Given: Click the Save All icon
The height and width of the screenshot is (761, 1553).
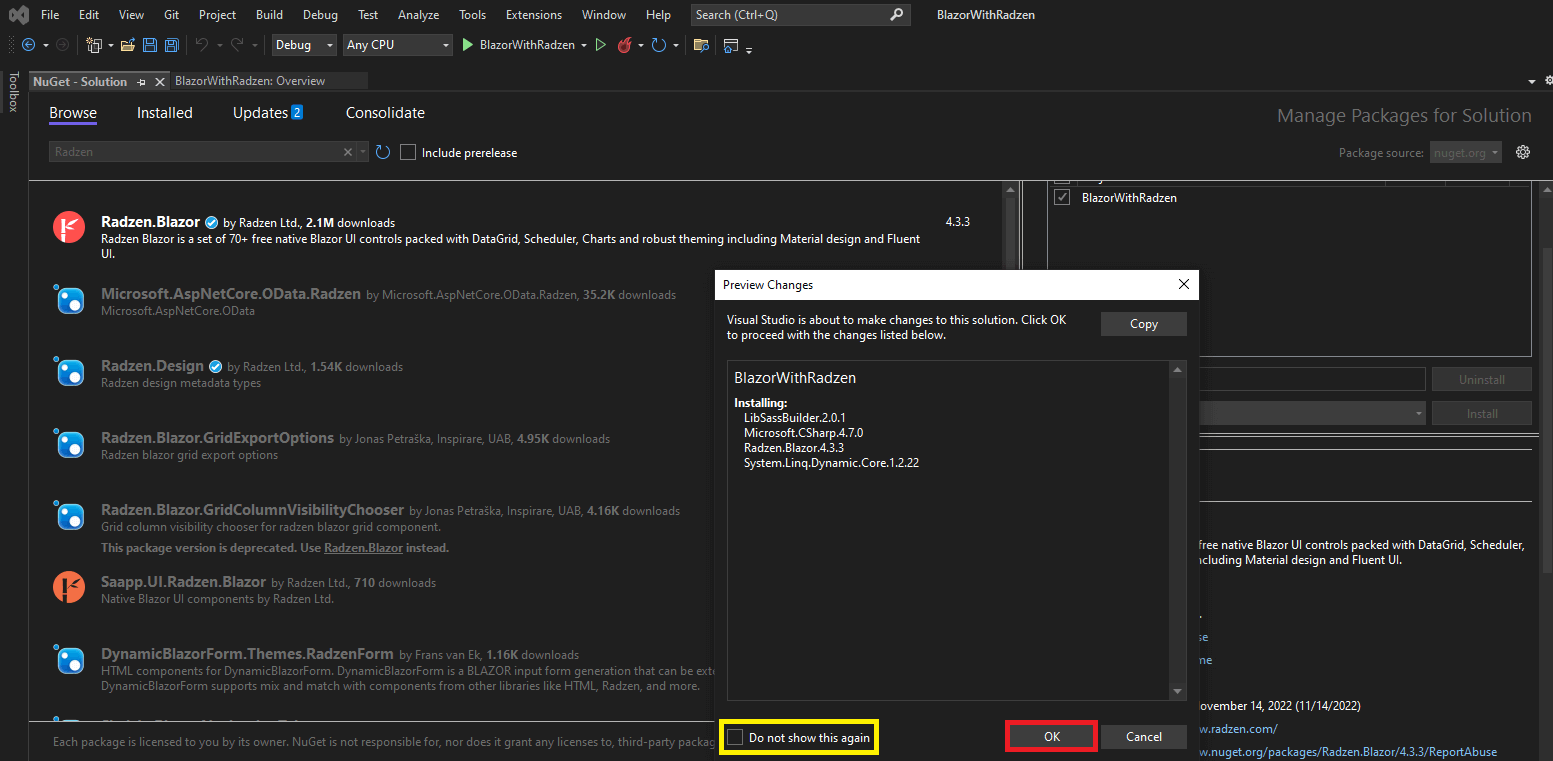Looking at the screenshot, I should 171,45.
